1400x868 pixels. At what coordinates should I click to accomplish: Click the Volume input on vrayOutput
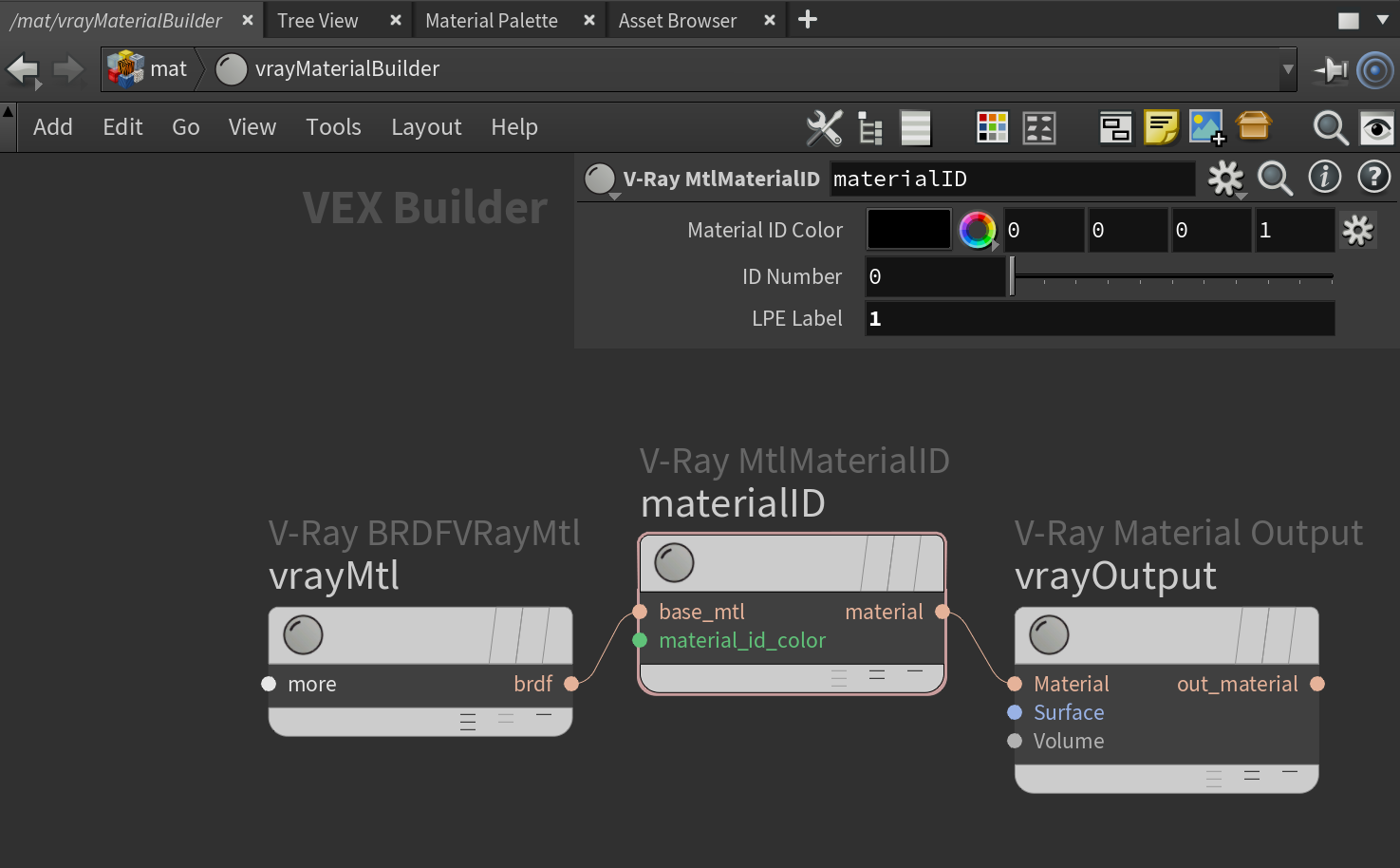pyautogui.click(x=1015, y=741)
